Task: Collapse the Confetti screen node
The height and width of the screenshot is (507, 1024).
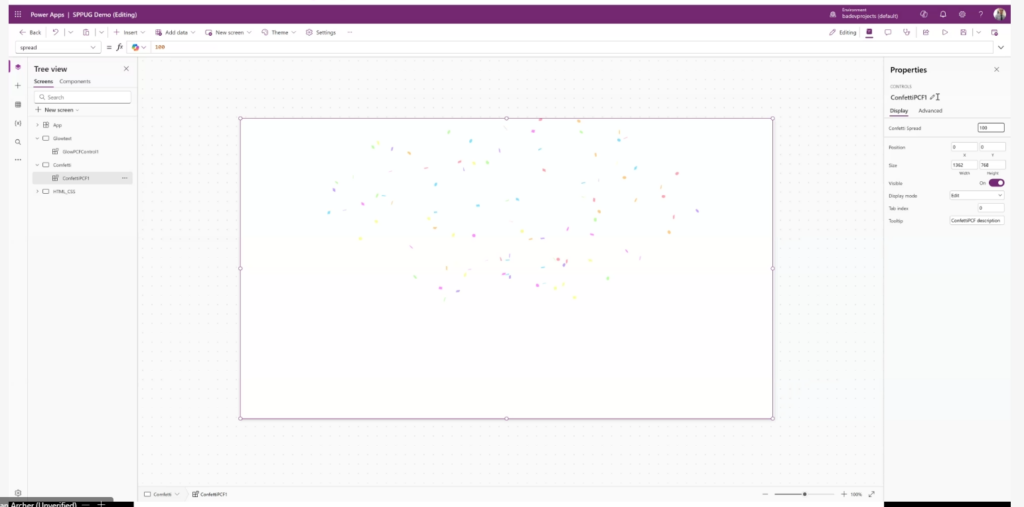Action: pos(37,165)
